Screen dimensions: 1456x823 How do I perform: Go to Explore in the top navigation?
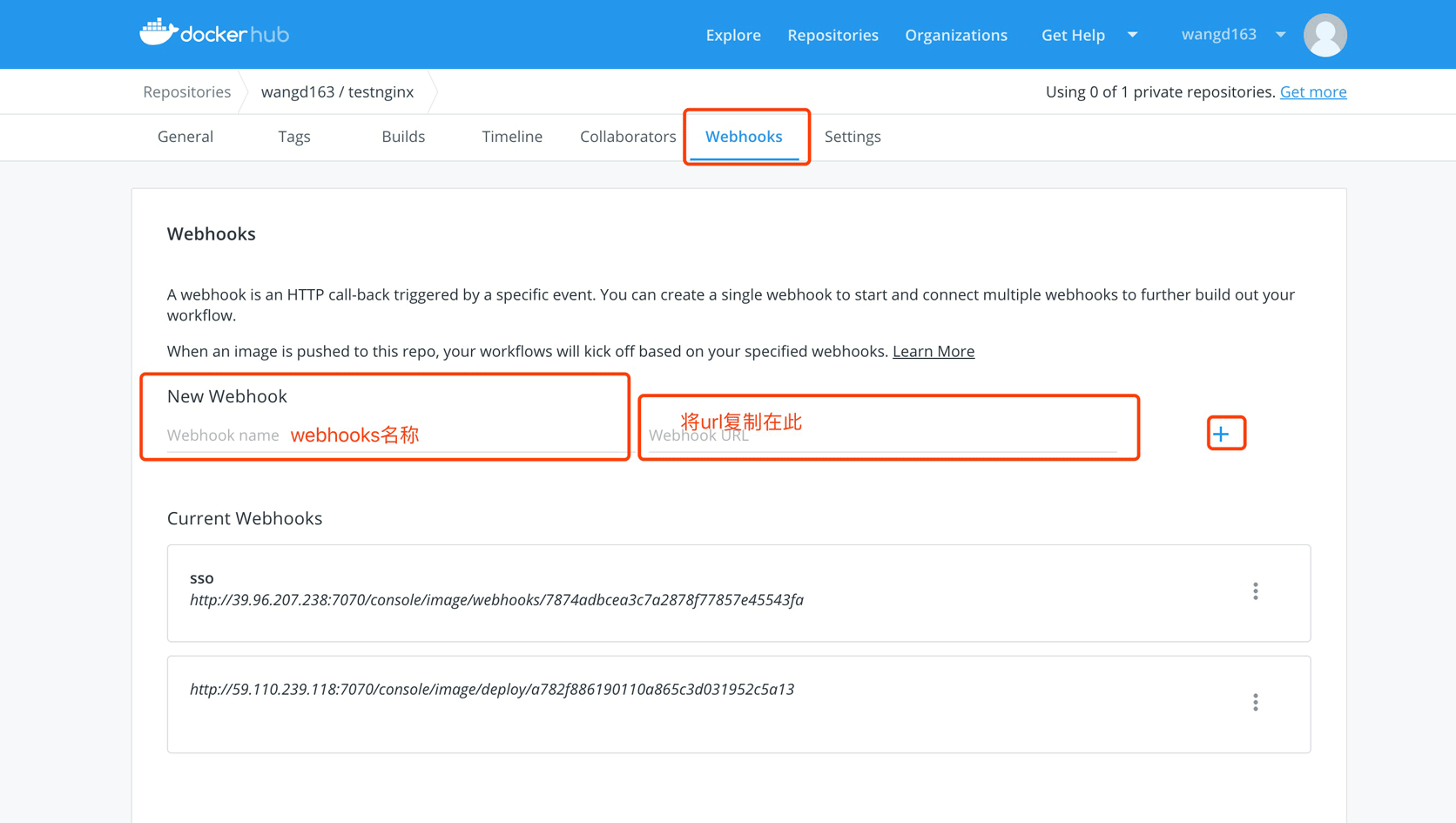click(x=733, y=35)
